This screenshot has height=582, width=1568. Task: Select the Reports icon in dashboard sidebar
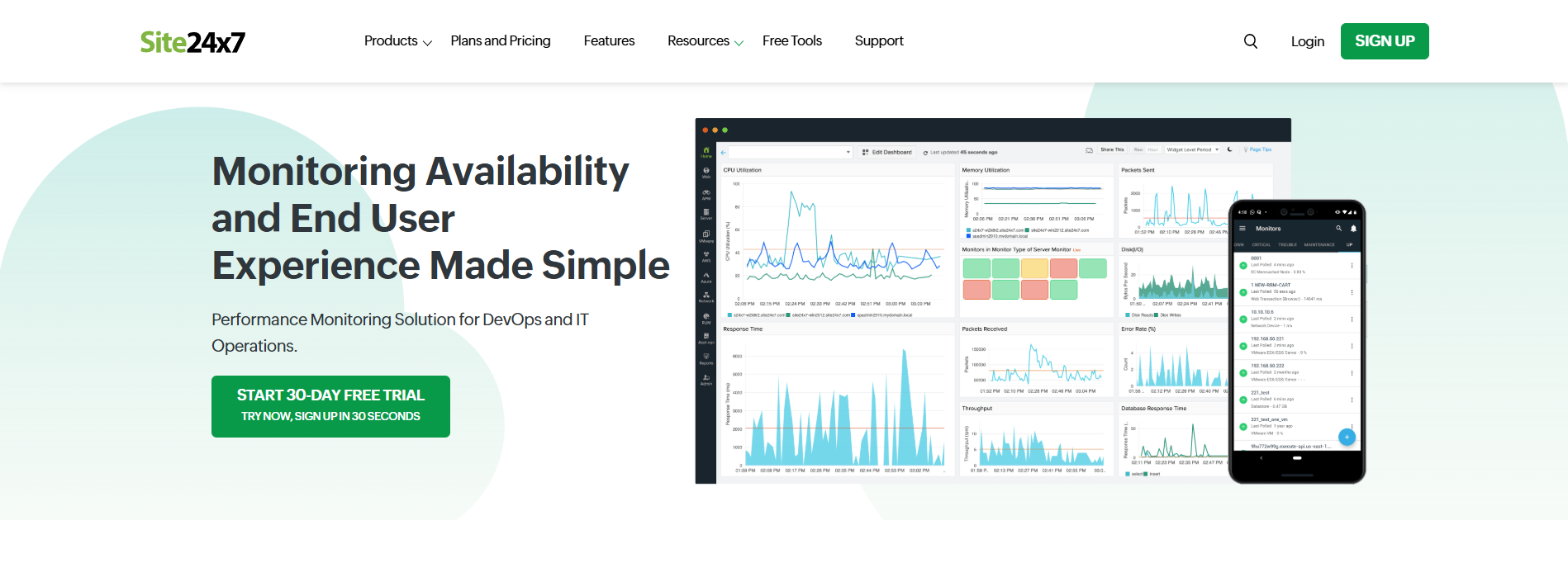[706, 359]
